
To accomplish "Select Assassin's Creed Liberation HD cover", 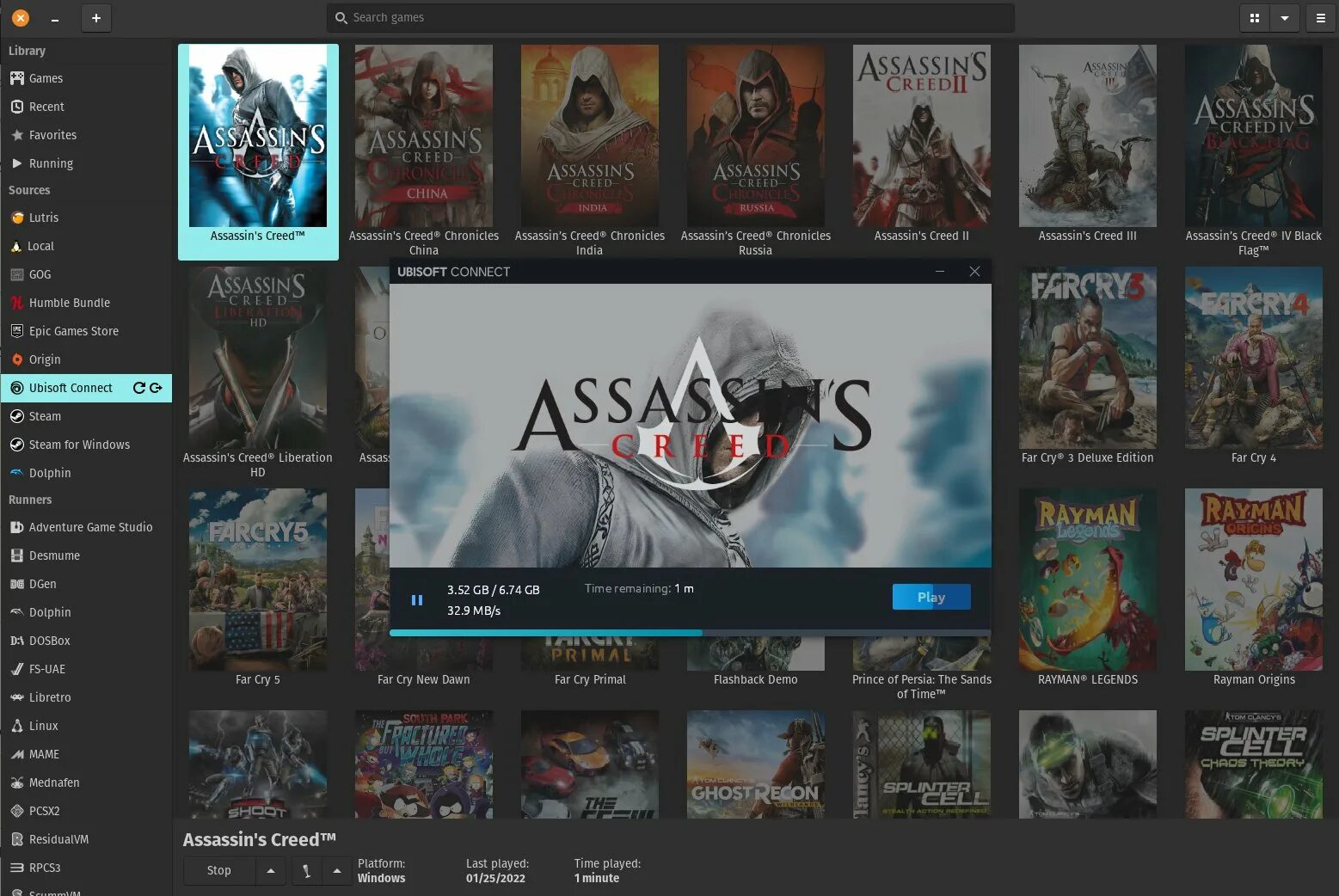I will (x=258, y=358).
